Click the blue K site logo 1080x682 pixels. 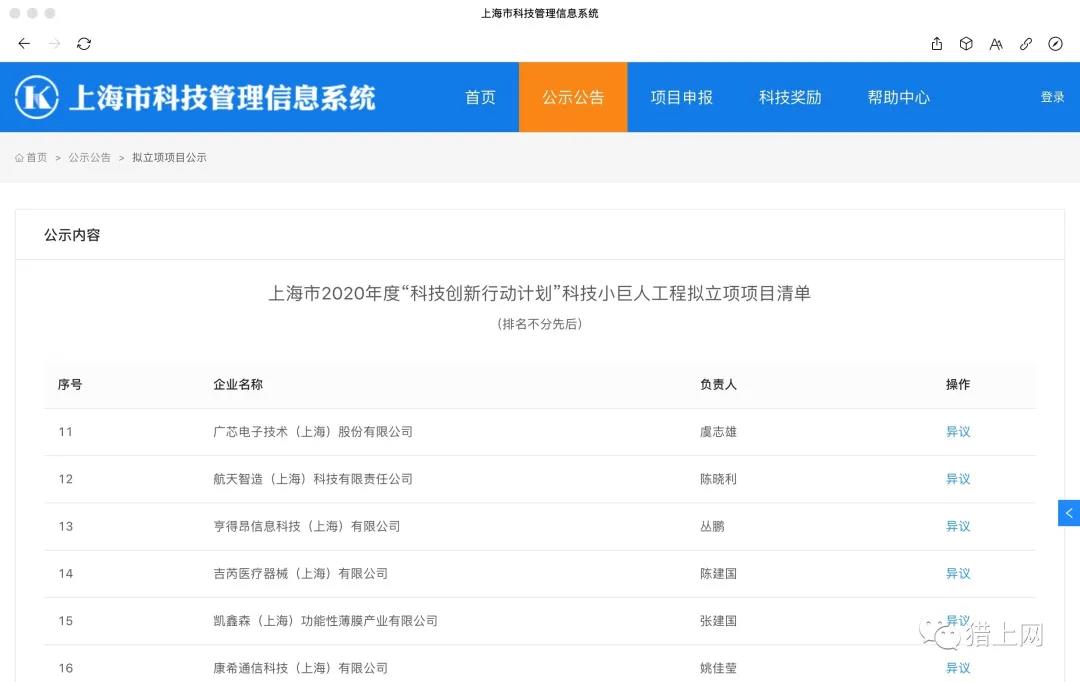click(37, 97)
